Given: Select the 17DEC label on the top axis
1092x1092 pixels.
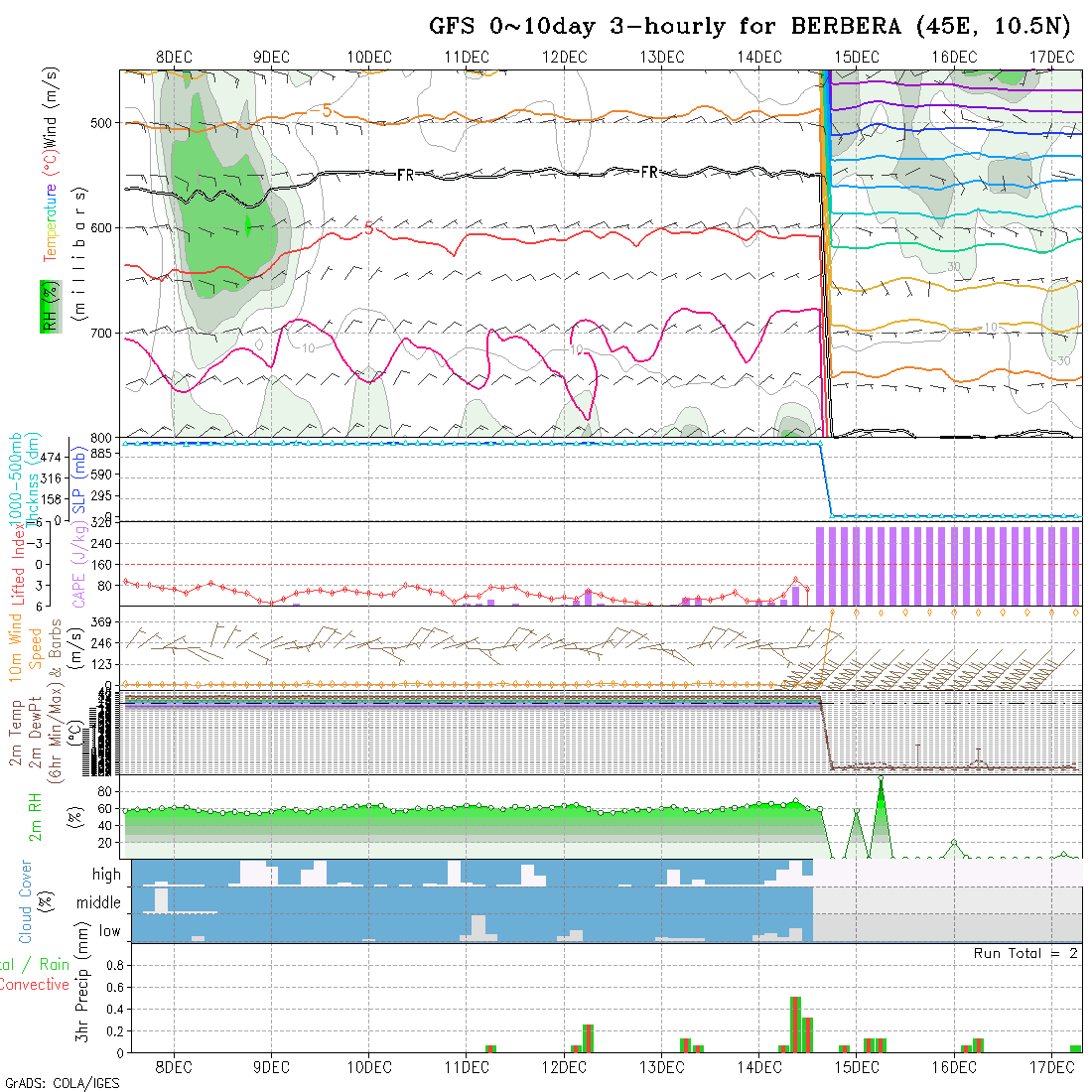Looking at the screenshot, I should click(x=1051, y=57).
